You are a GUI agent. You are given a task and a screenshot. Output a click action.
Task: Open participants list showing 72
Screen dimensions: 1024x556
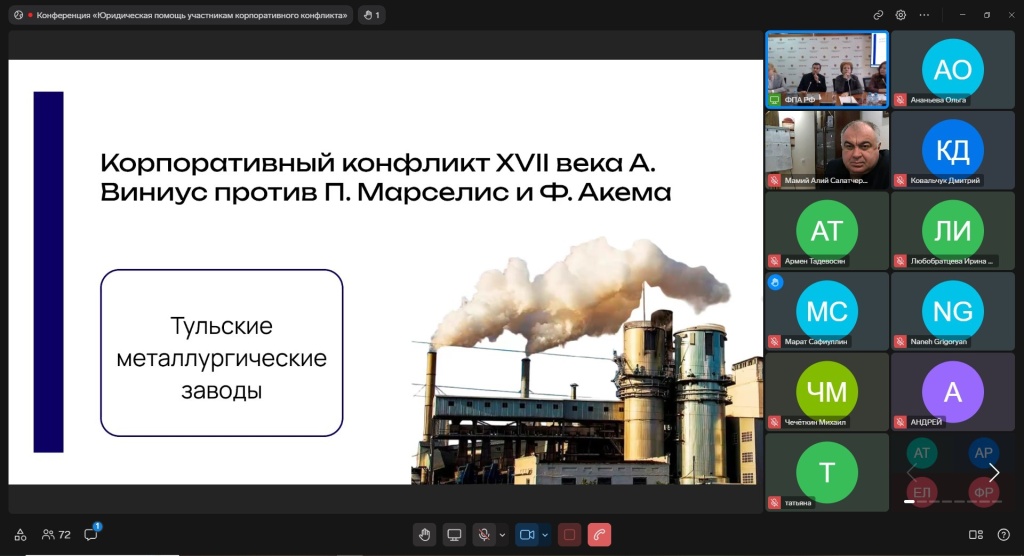tap(56, 535)
